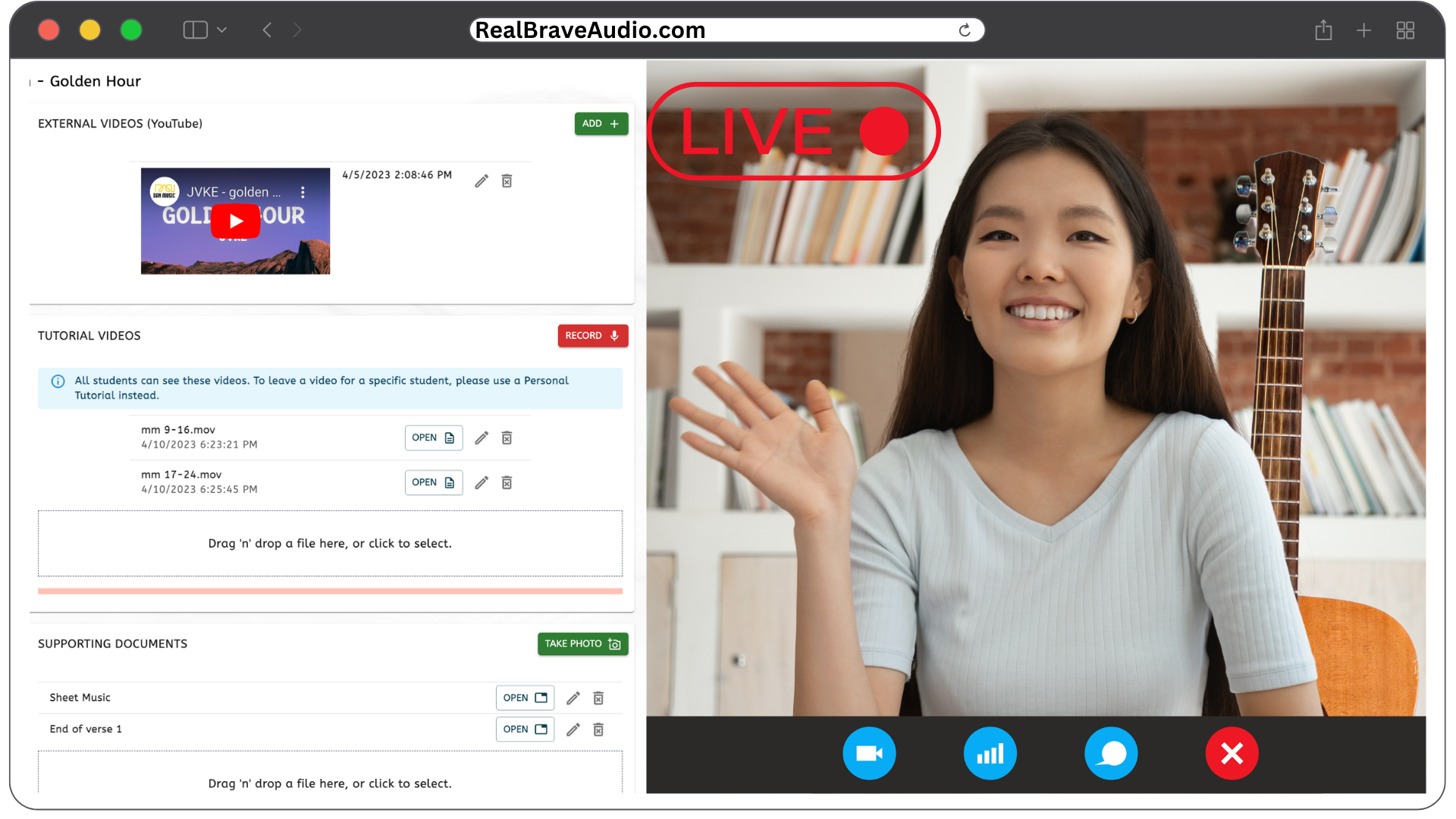Open the chat bubble in the video call

[1111, 753]
